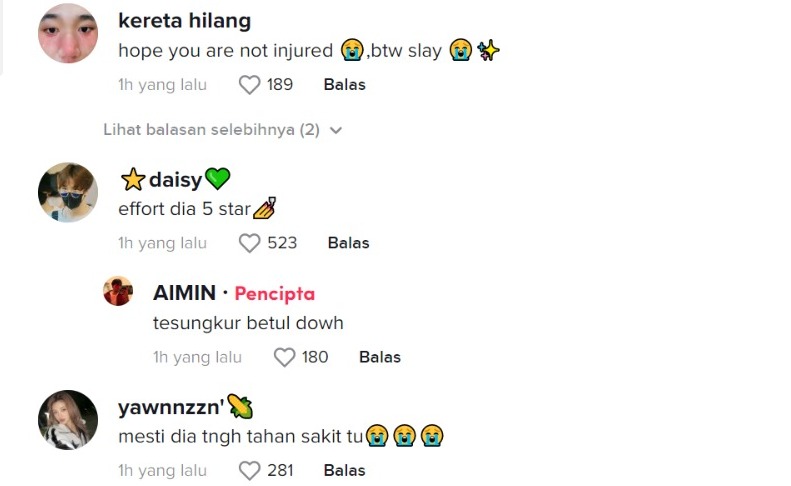
Task: Open the AIMIN creator username link
Action: pos(184,293)
